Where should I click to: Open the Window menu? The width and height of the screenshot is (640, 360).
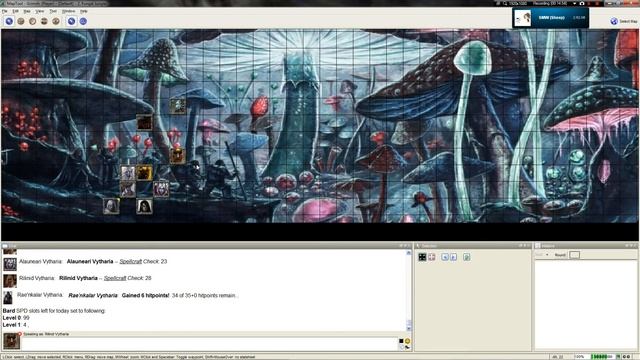pyautogui.click(x=68, y=11)
